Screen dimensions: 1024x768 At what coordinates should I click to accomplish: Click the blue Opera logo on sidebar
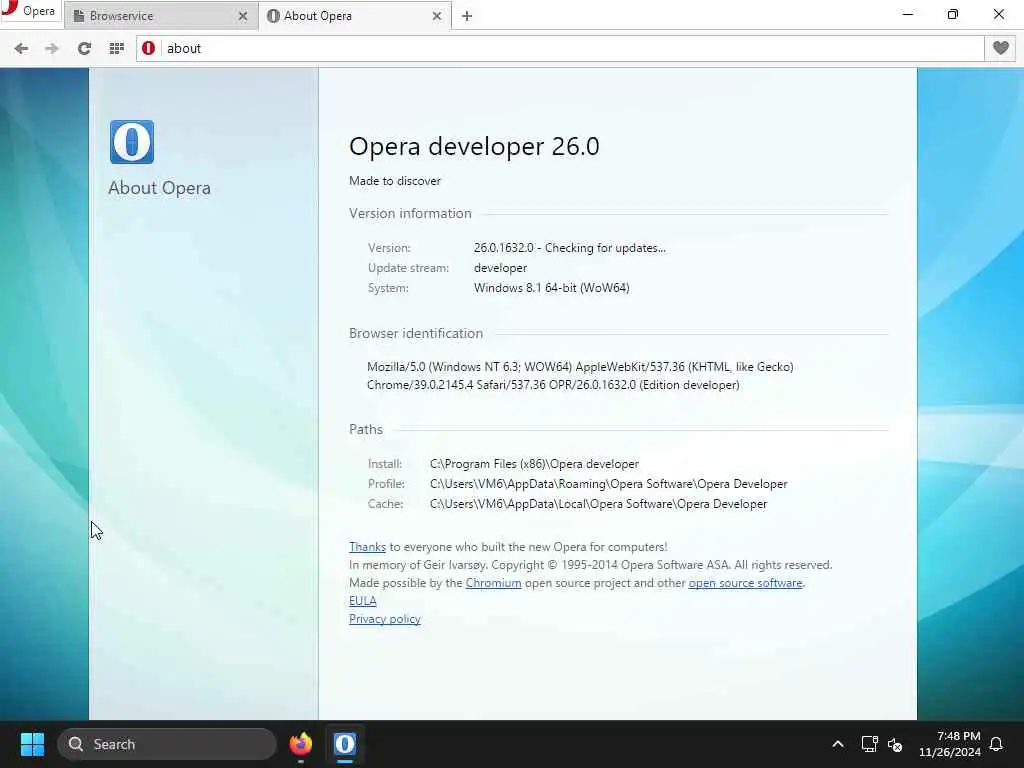(x=132, y=142)
